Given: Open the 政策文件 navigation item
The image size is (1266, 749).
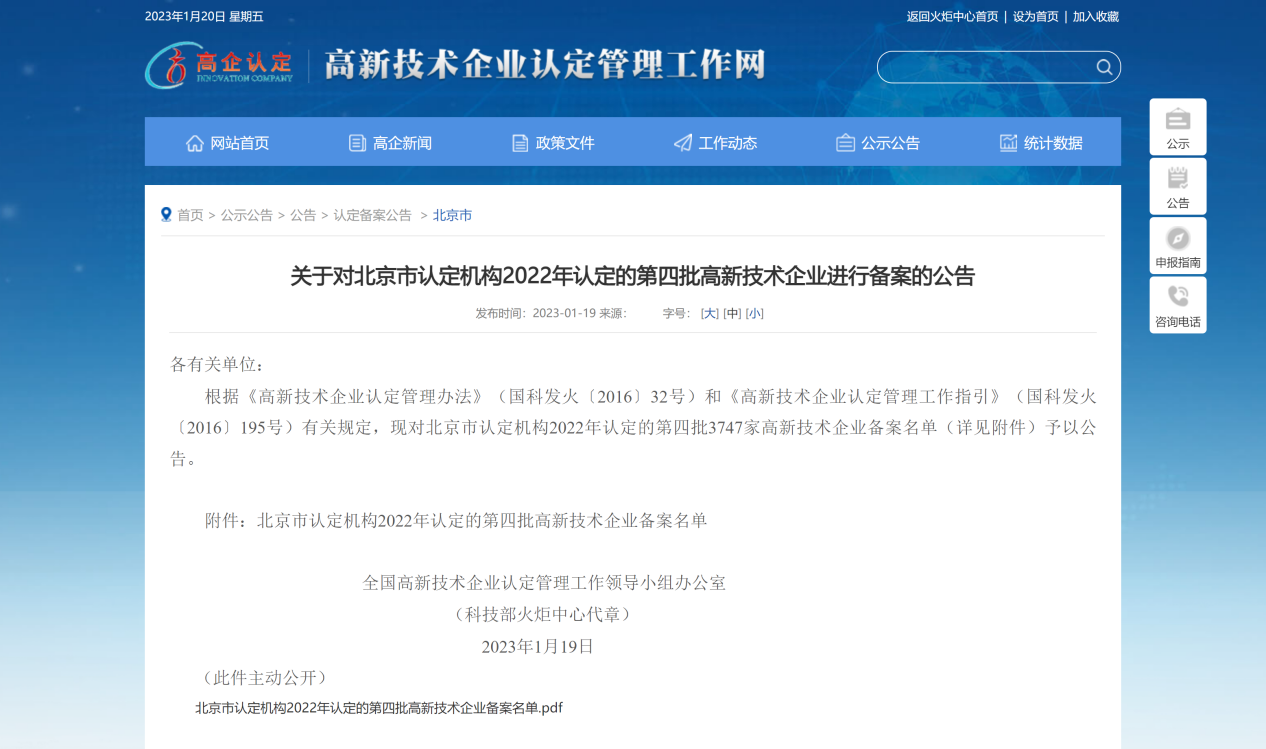Looking at the screenshot, I should pos(553,143).
